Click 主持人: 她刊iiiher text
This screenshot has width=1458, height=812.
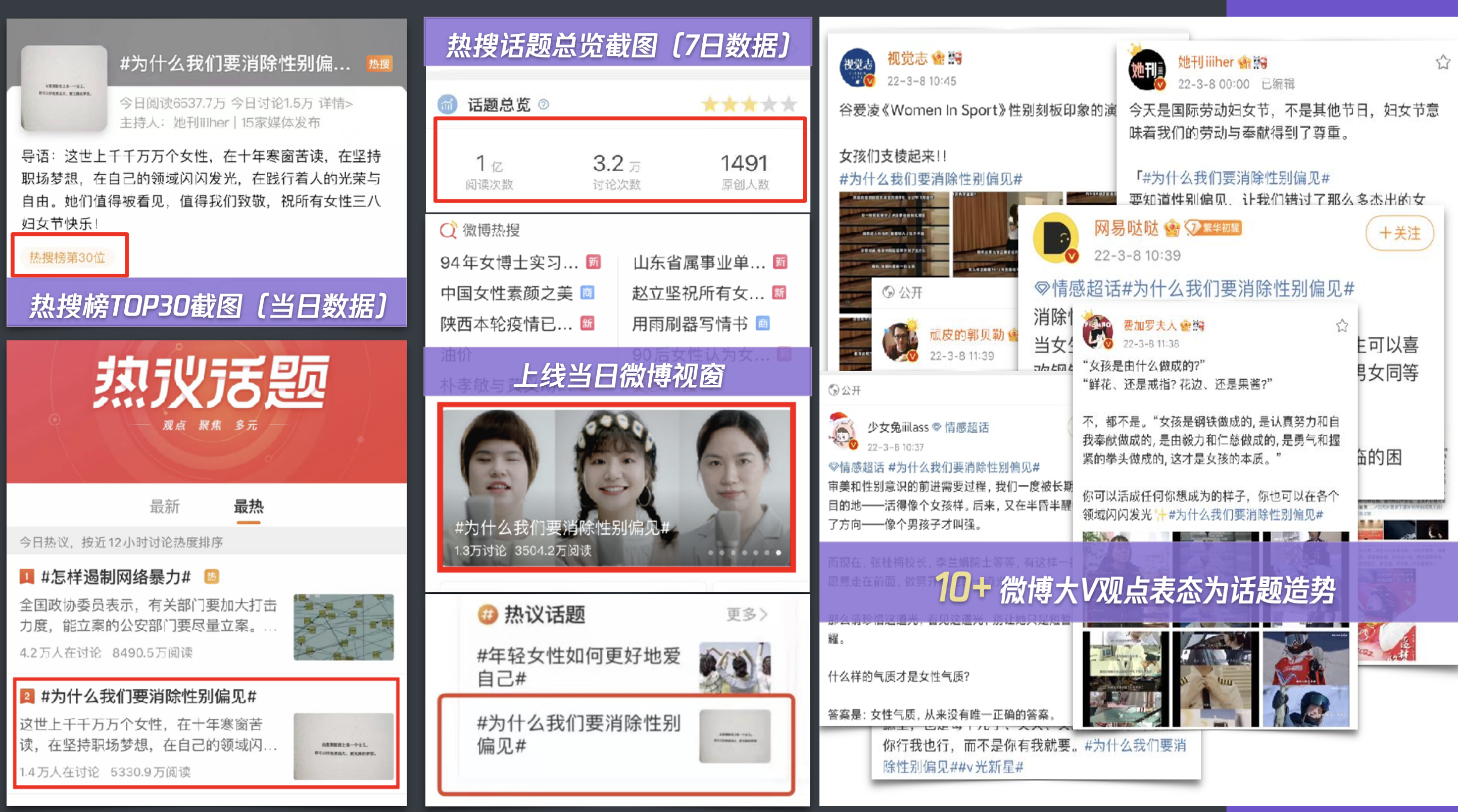(x=174, y=123)
